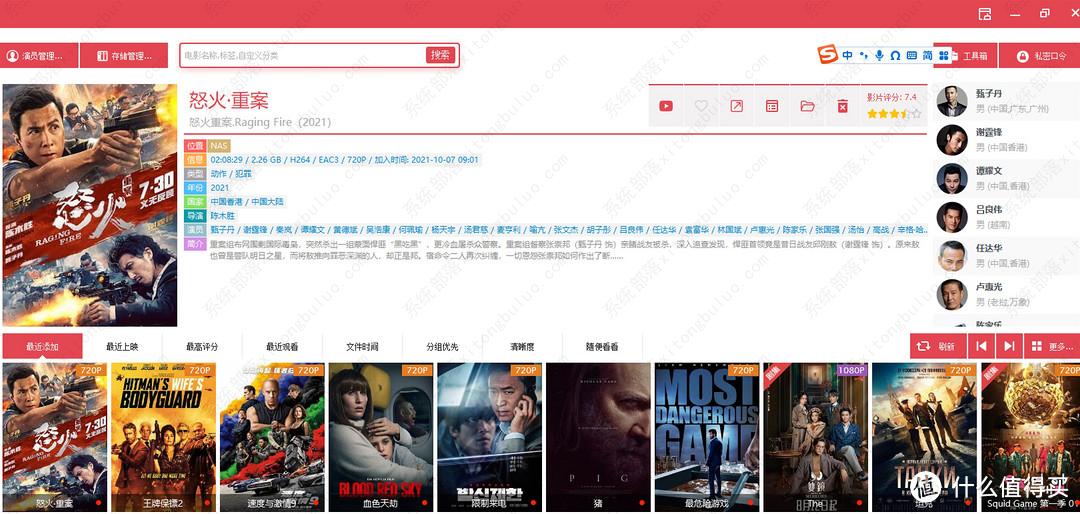
Task: Click country link 中国香港
Action: (227, 202)
